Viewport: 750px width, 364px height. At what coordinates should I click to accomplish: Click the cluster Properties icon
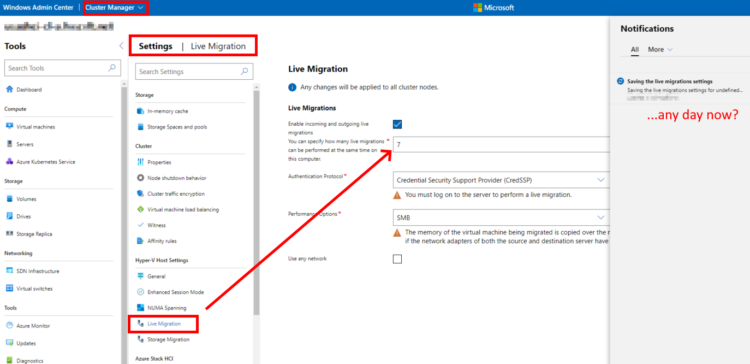(x=140, y=162)
